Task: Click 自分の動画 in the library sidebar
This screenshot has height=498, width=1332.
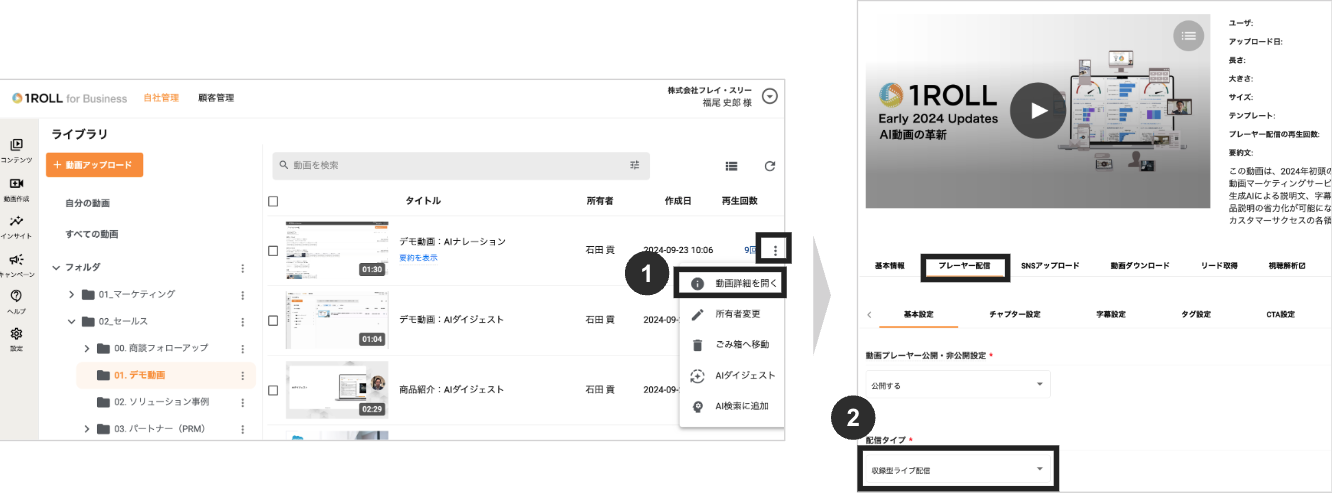Action: 87,203
